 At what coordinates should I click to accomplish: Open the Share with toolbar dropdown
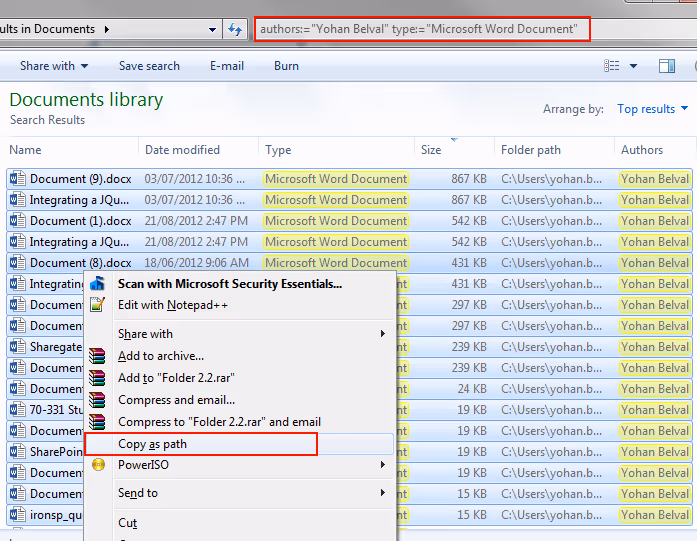(54, 66)
